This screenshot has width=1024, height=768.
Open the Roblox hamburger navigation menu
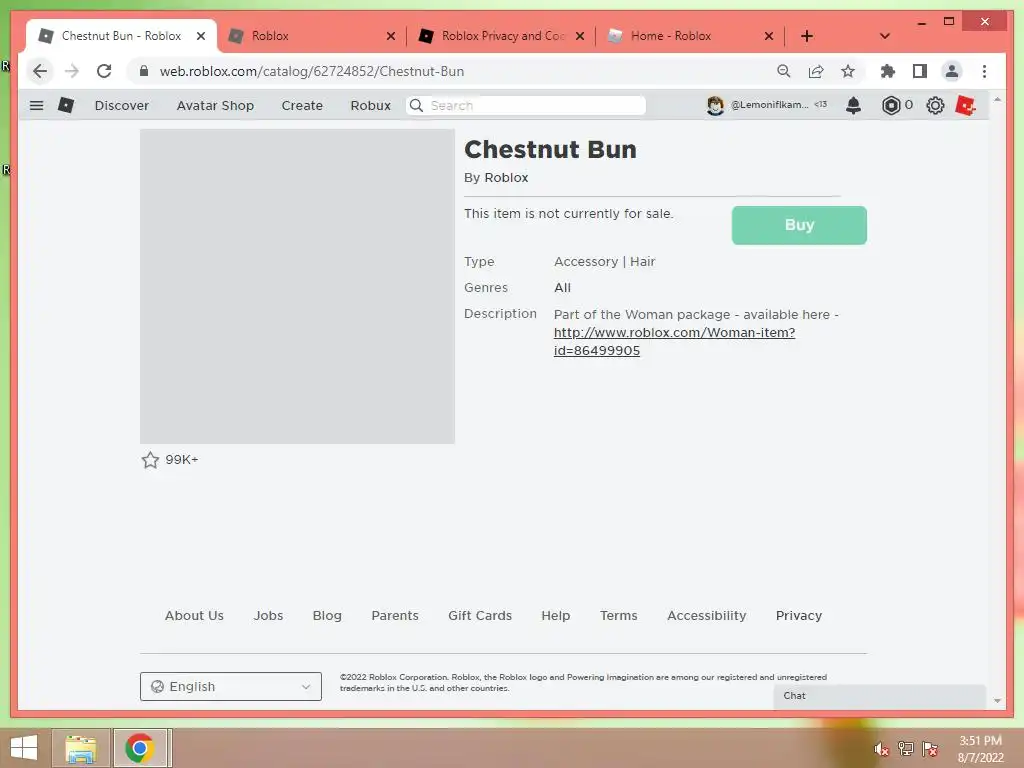click(37, 105)
